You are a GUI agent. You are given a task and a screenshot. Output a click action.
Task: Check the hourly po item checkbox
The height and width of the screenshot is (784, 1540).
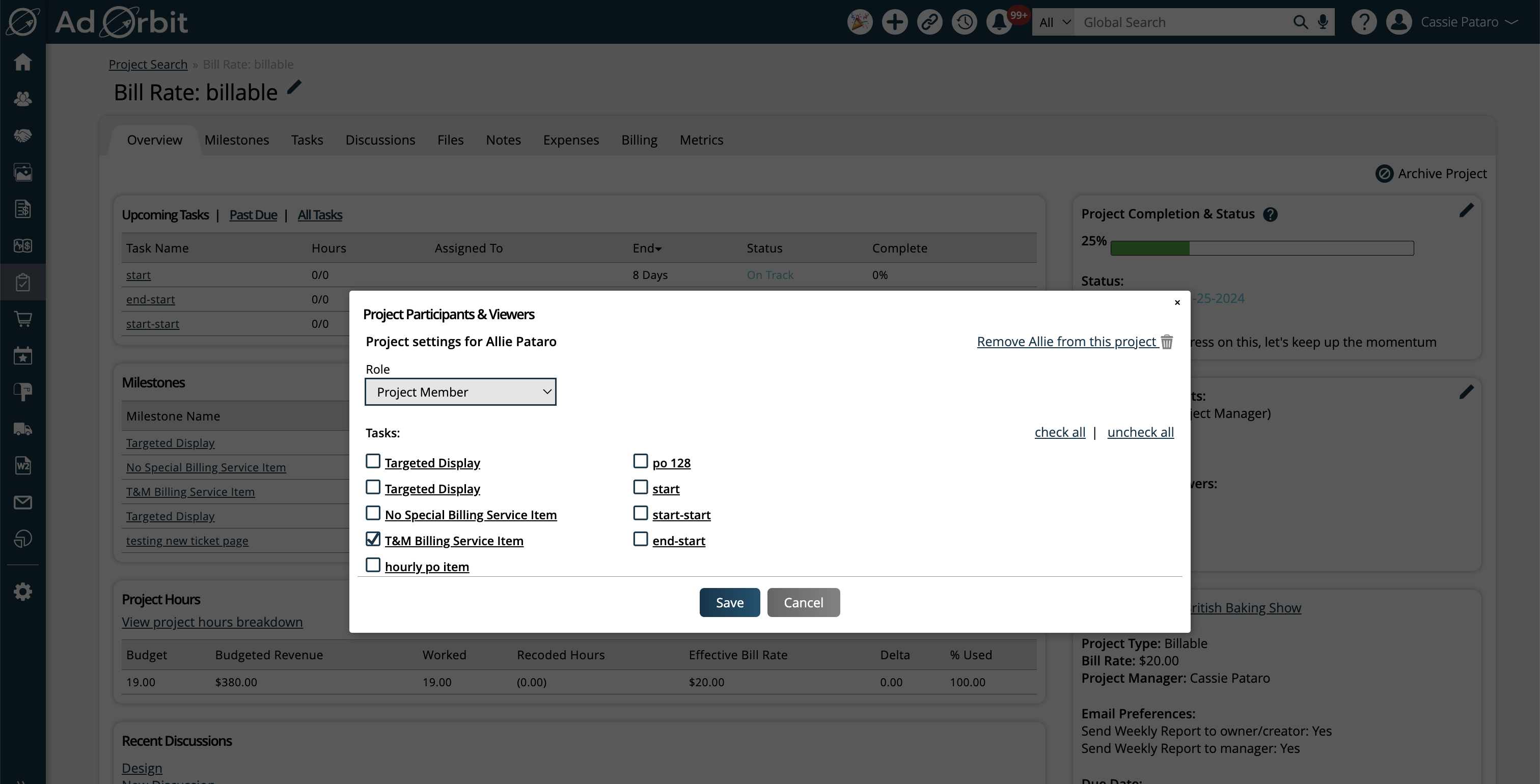(x=373, y=565)
